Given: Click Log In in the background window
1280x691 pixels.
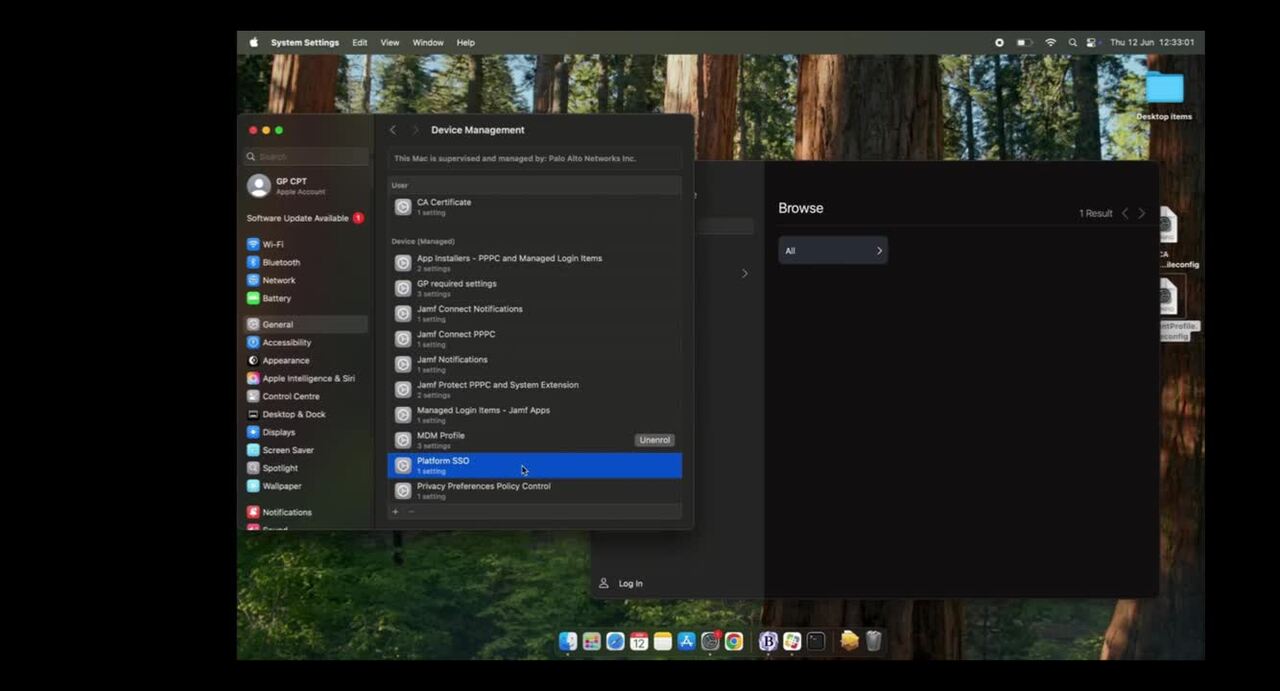Looking at the screenshot, I should click(630, 584).
